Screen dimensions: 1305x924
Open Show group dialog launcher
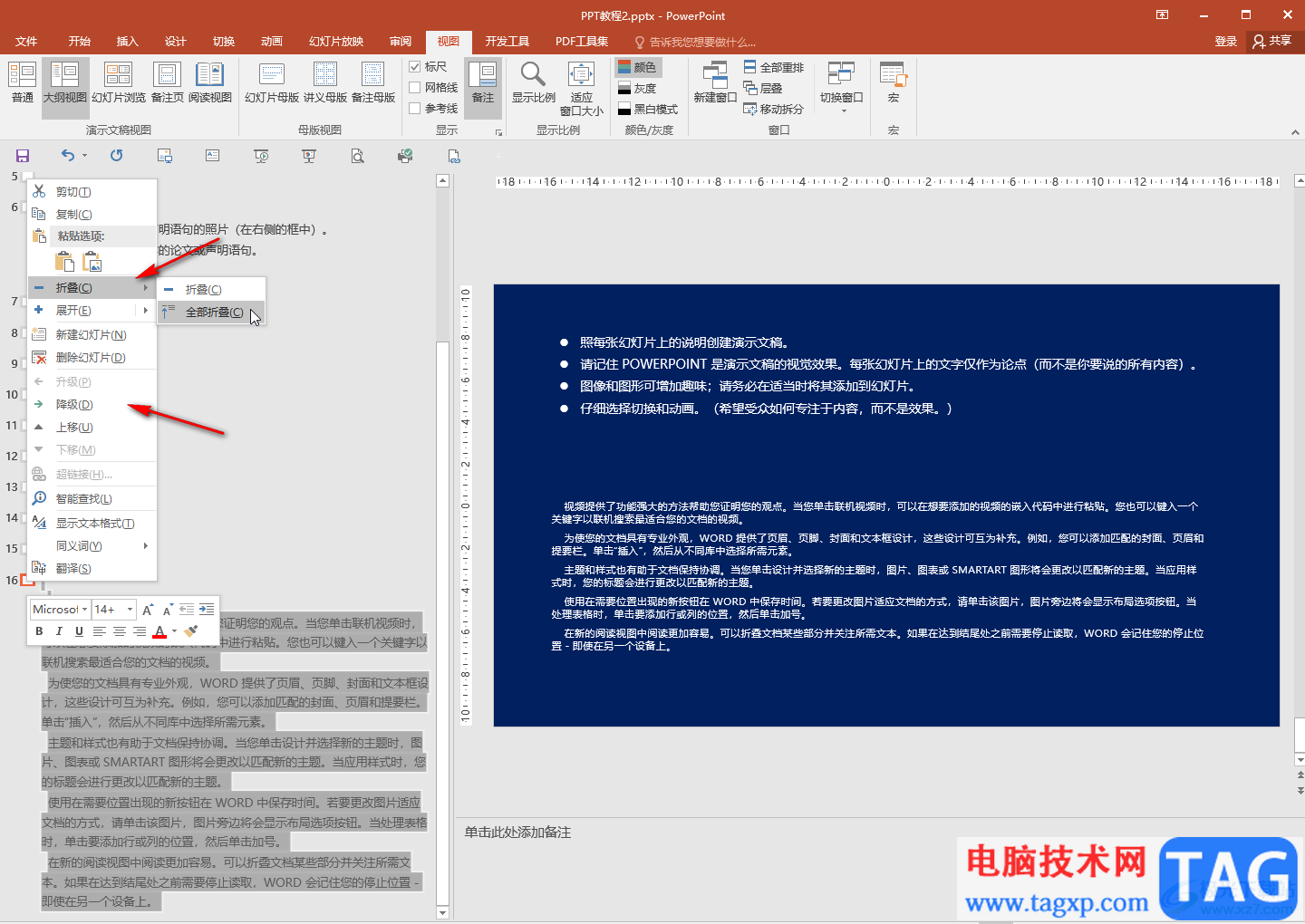click(x=498, y=132)
